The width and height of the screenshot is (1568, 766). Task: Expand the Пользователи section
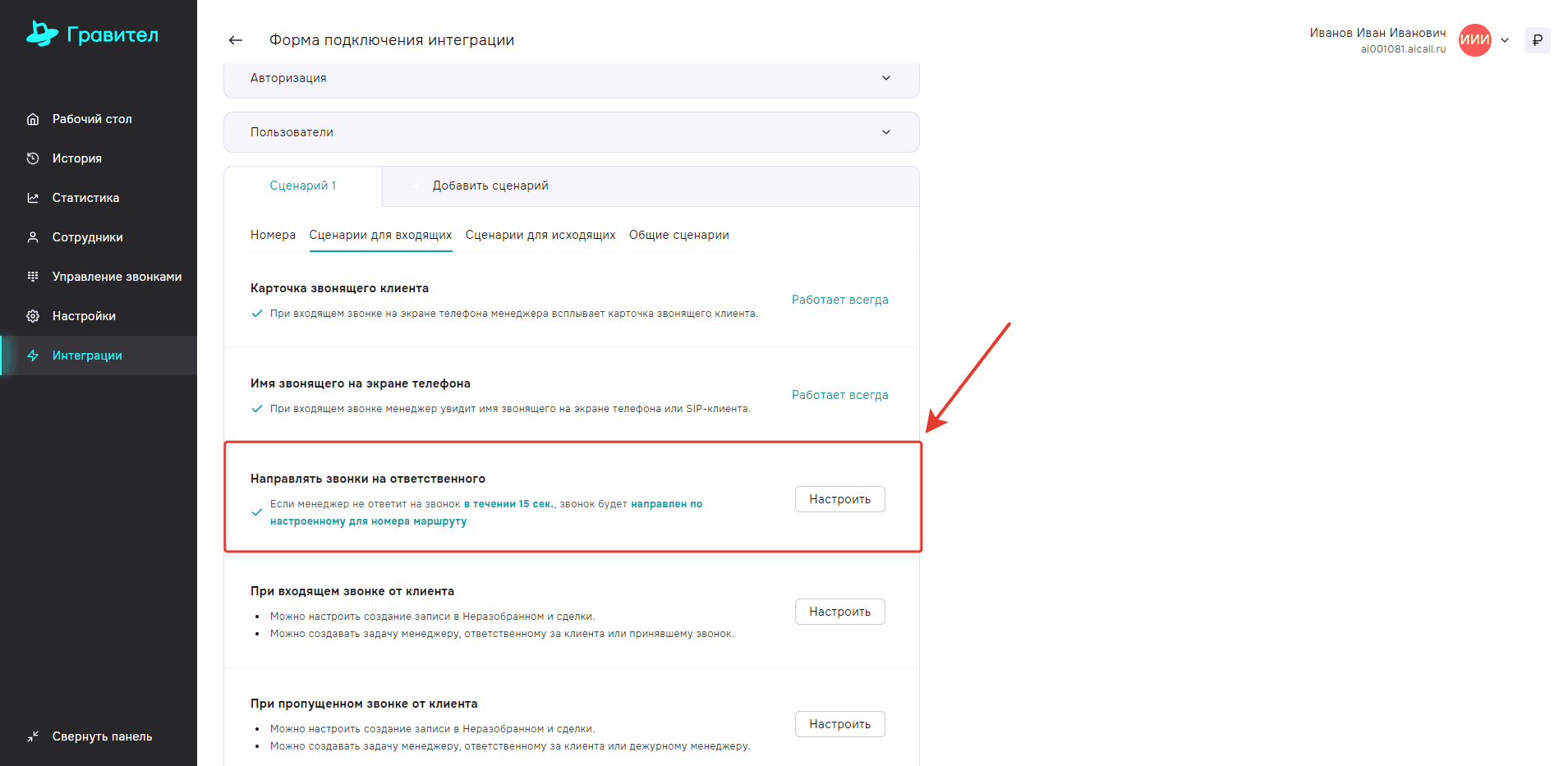click(x=571, y=132)
